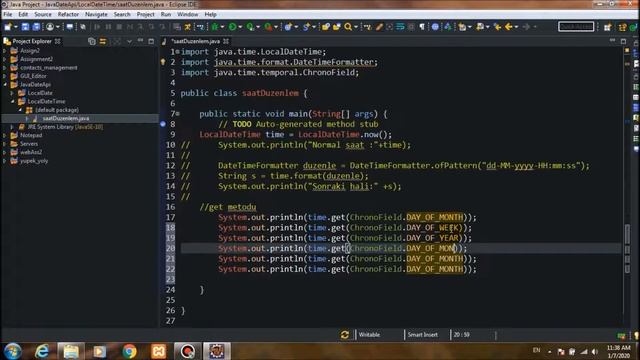The height and width of the screenshot is (360, 640).
Task: Open the Debug configurations dropdown arrow
Action: point(222,27)
